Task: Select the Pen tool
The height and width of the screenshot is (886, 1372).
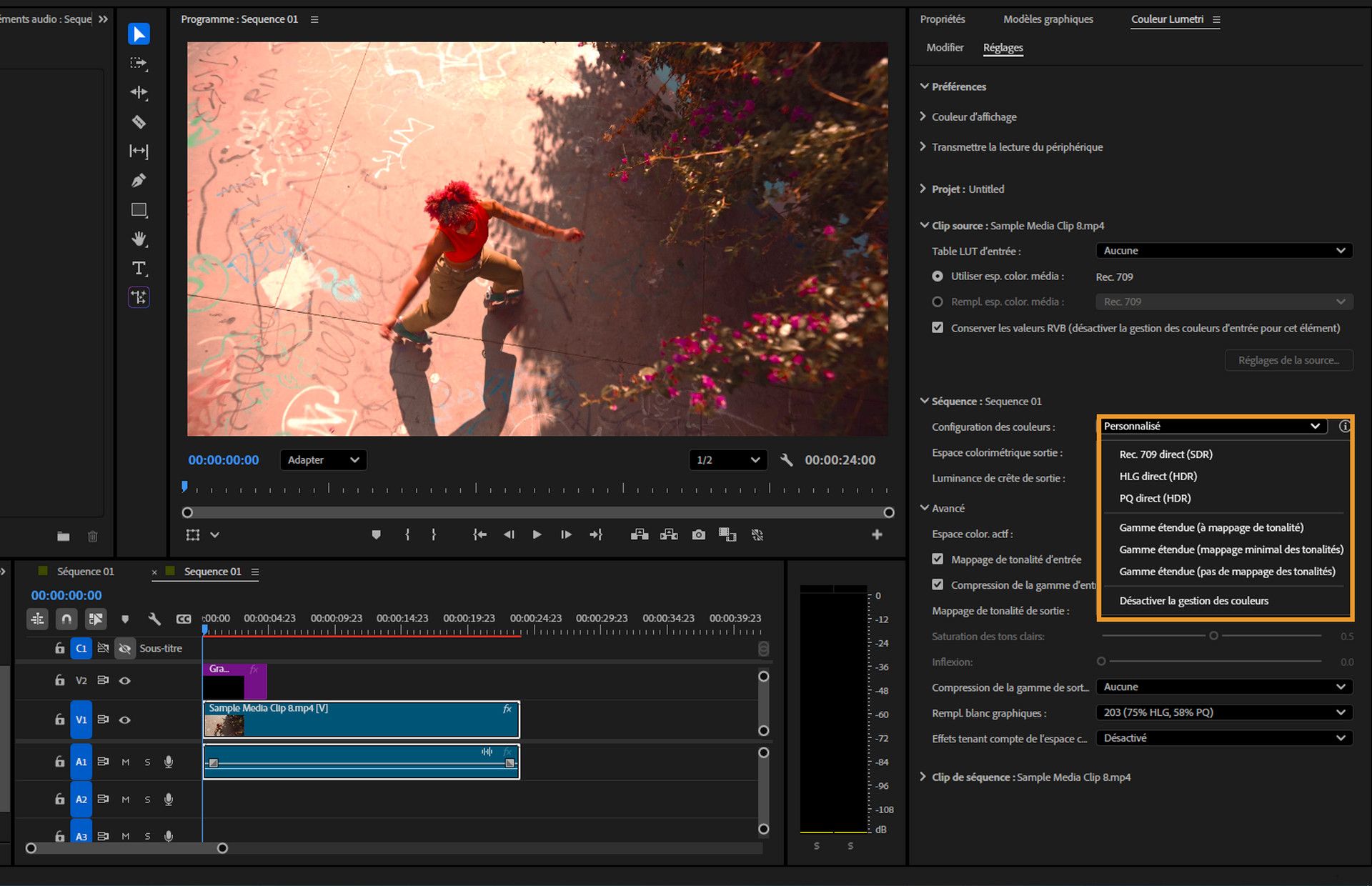Action: pos(139,181)
